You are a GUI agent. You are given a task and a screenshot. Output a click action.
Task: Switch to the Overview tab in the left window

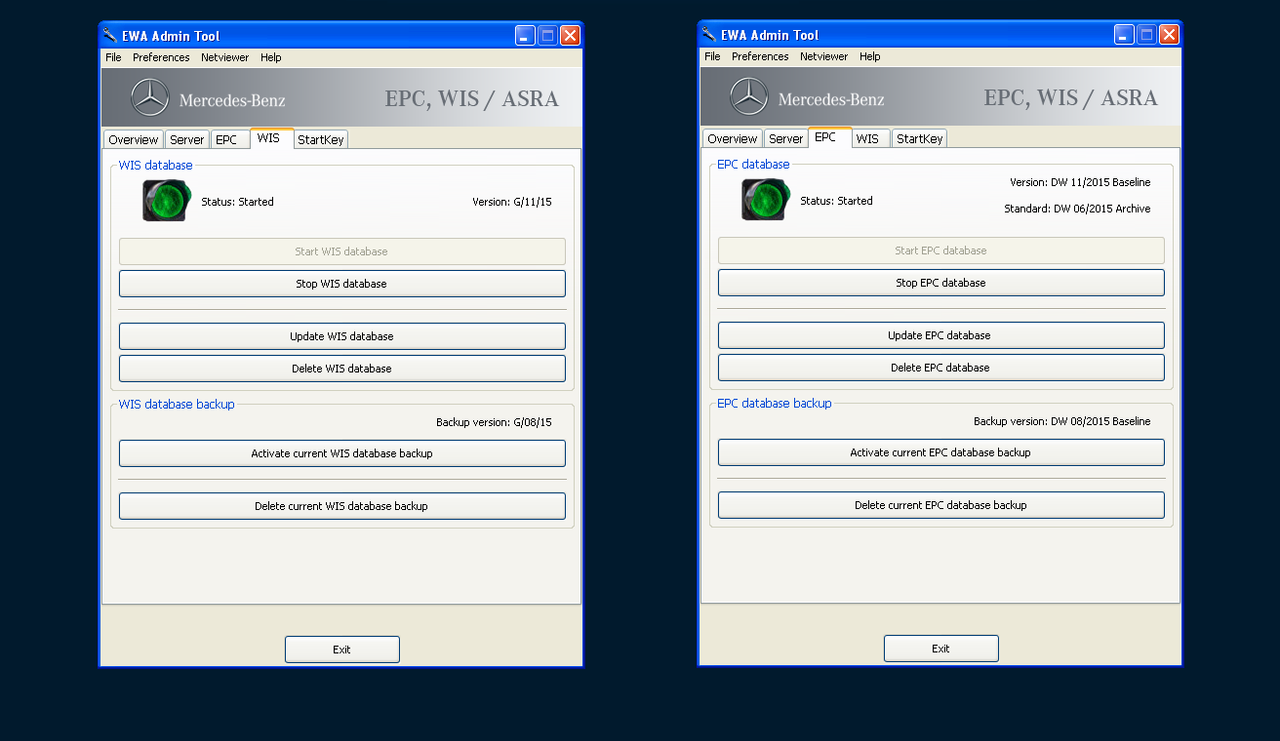coord(133,140)
